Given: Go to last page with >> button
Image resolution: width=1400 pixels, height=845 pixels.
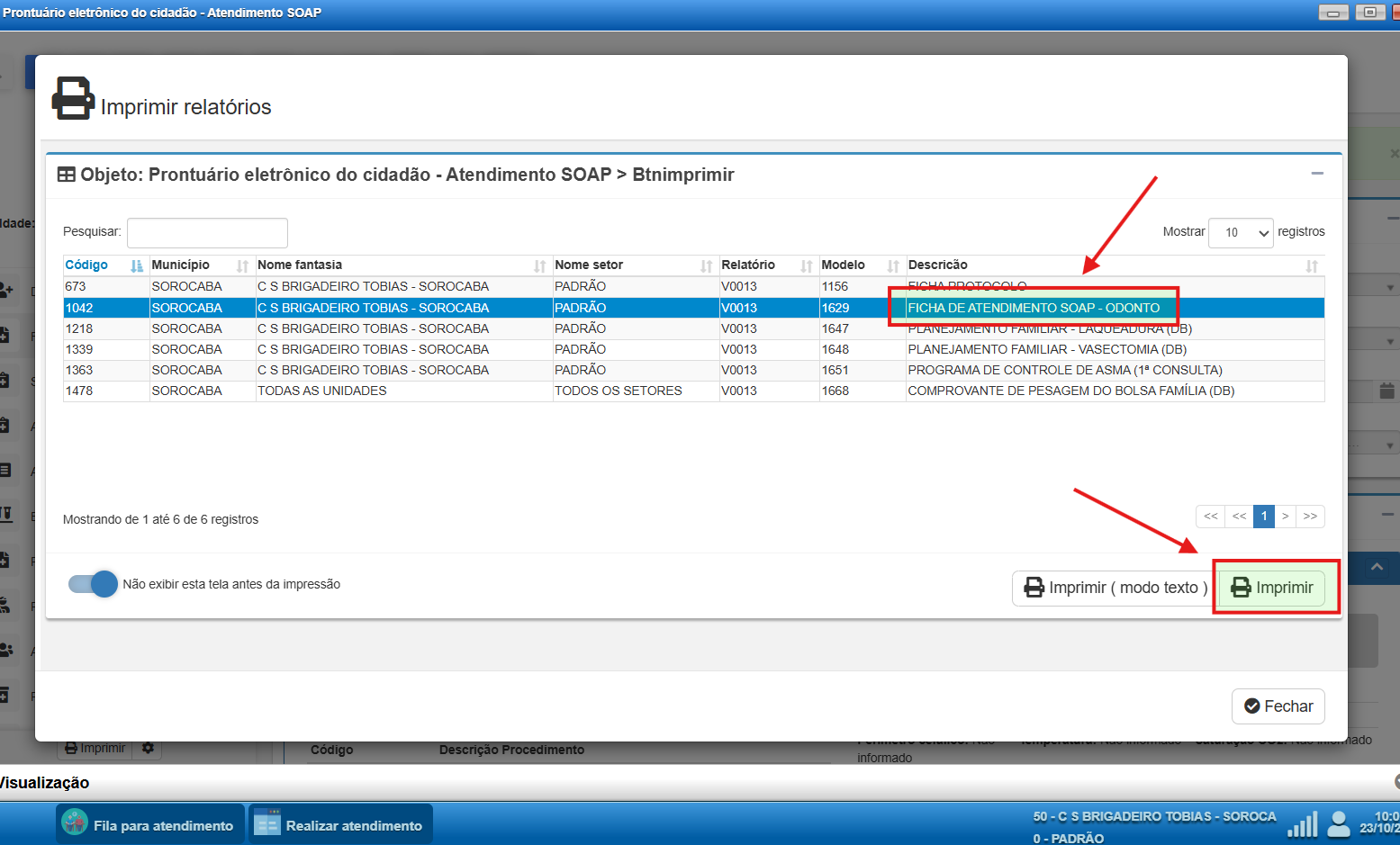Looking at the screenshot, I should [x=1310, y=517].
